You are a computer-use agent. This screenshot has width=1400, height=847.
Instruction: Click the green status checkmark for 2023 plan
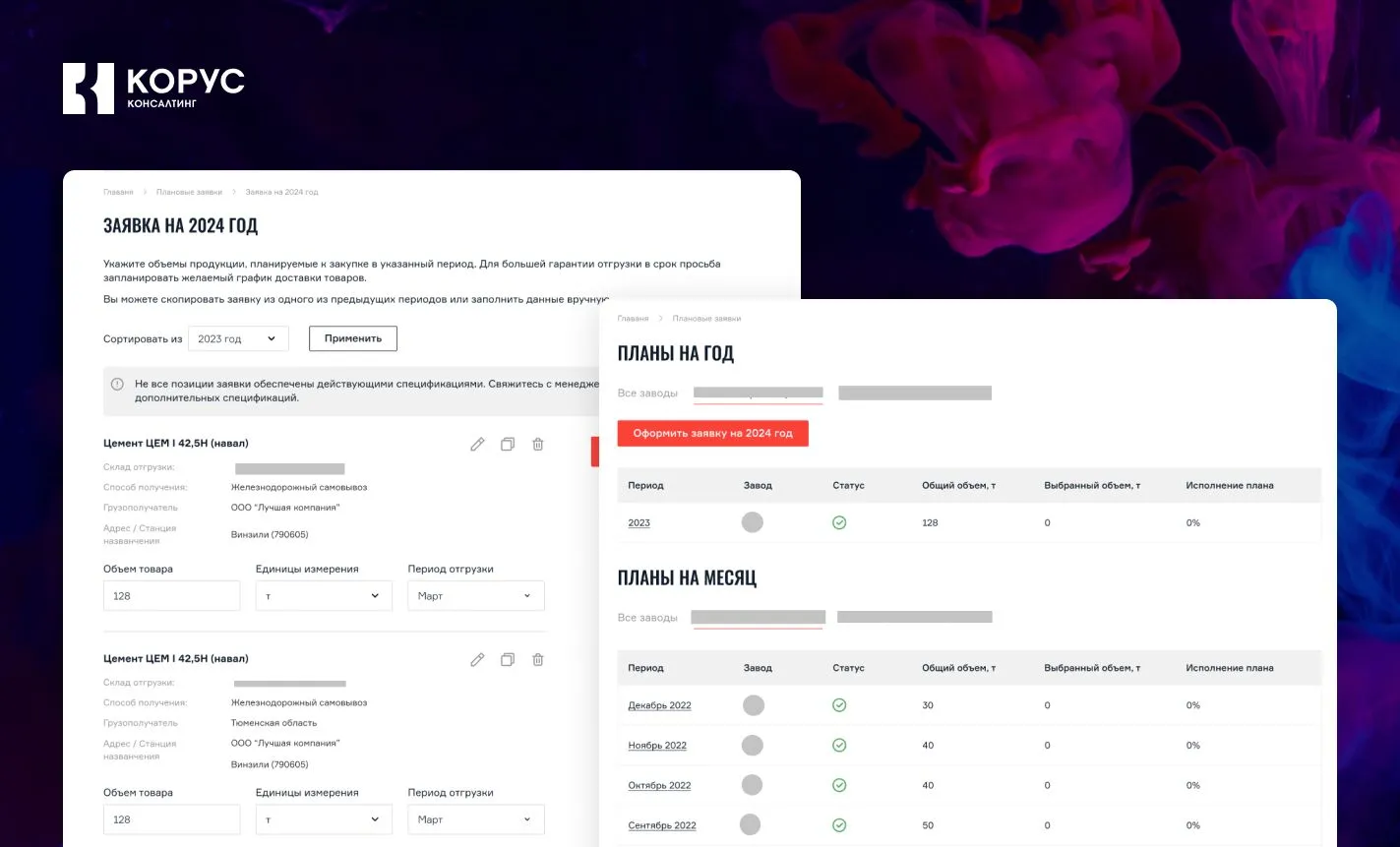pos(839,522)
